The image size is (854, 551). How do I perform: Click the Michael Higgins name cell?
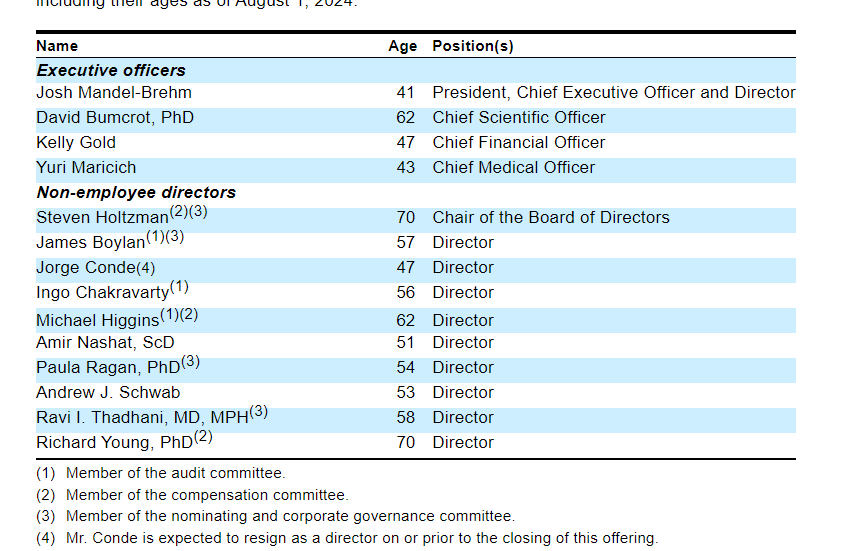tap(97, 321)
